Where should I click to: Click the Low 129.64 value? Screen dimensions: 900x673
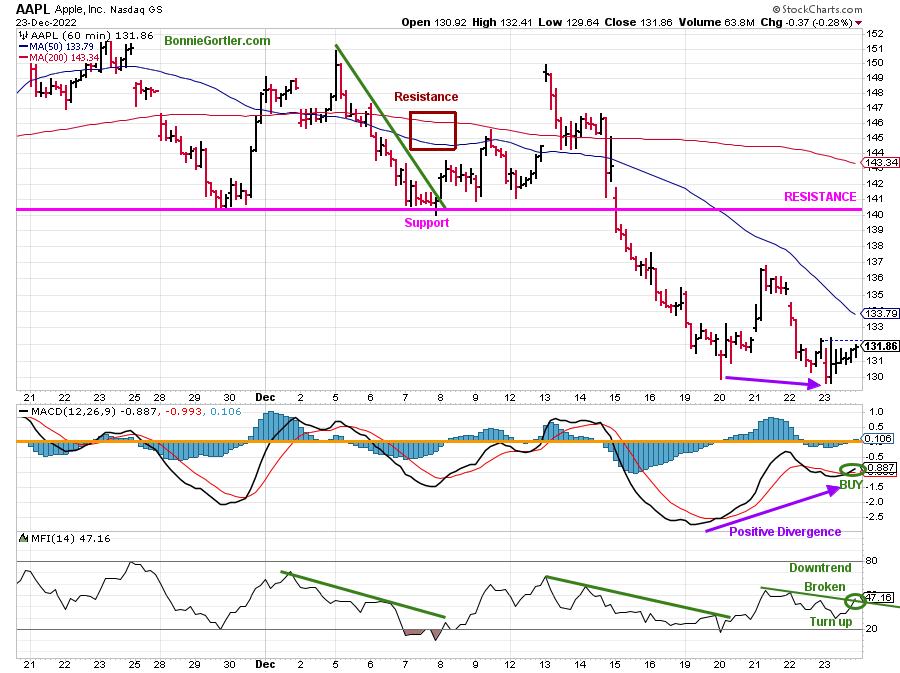pyautogui.click(x=568, y=22)
